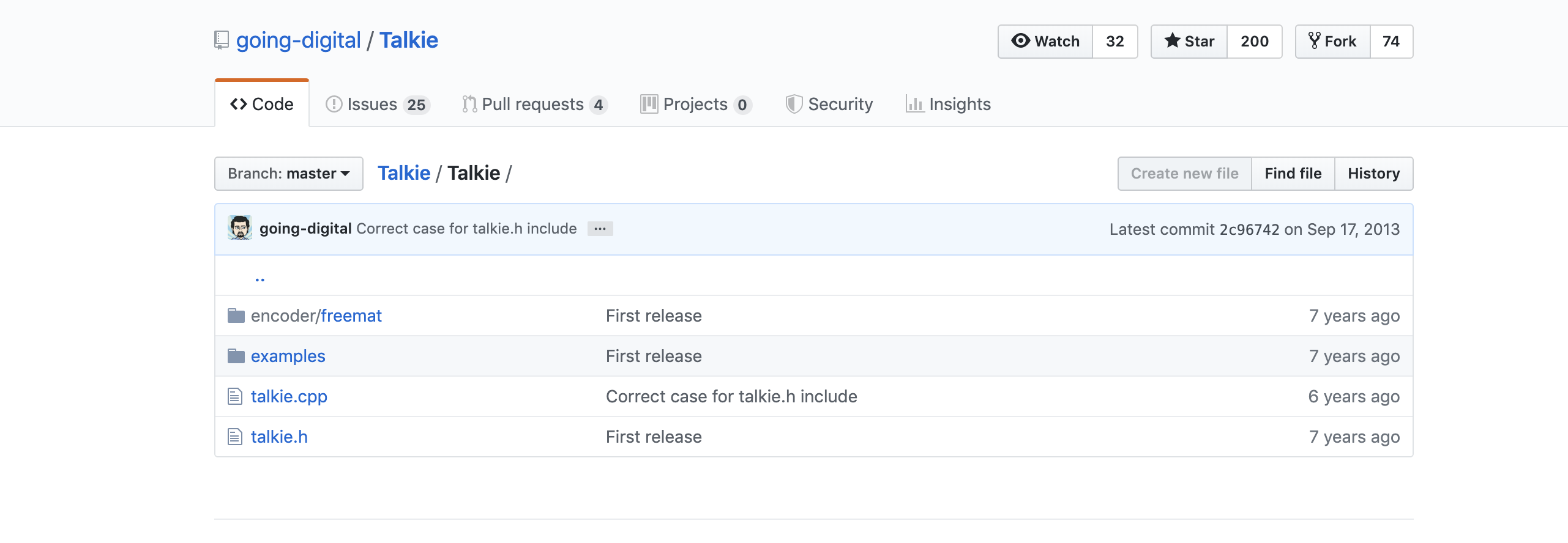Screen dimensions: 1568x543
Task: Open commit hash 2c96742
Action: coord(1249,229)
